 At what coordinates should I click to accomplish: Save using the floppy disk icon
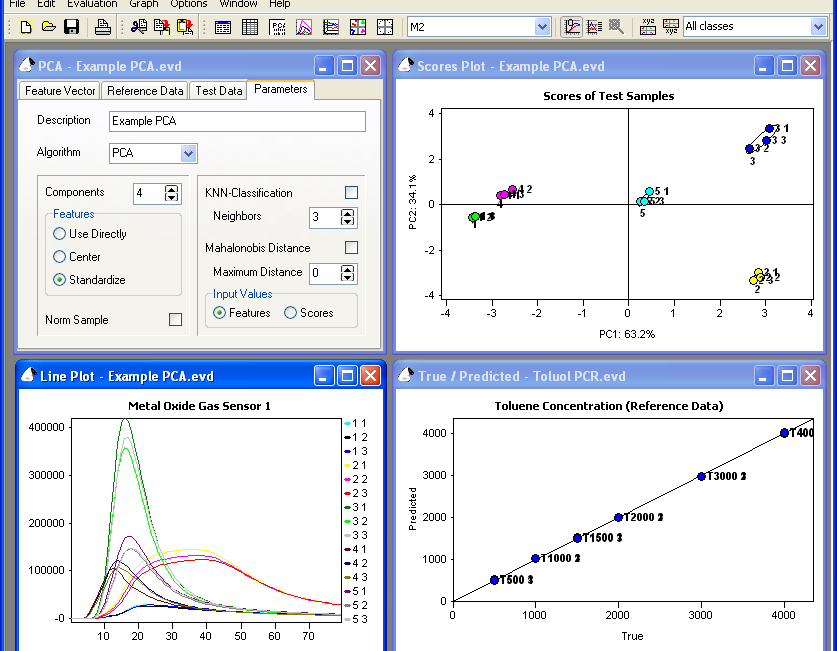[x=71, y=27]
